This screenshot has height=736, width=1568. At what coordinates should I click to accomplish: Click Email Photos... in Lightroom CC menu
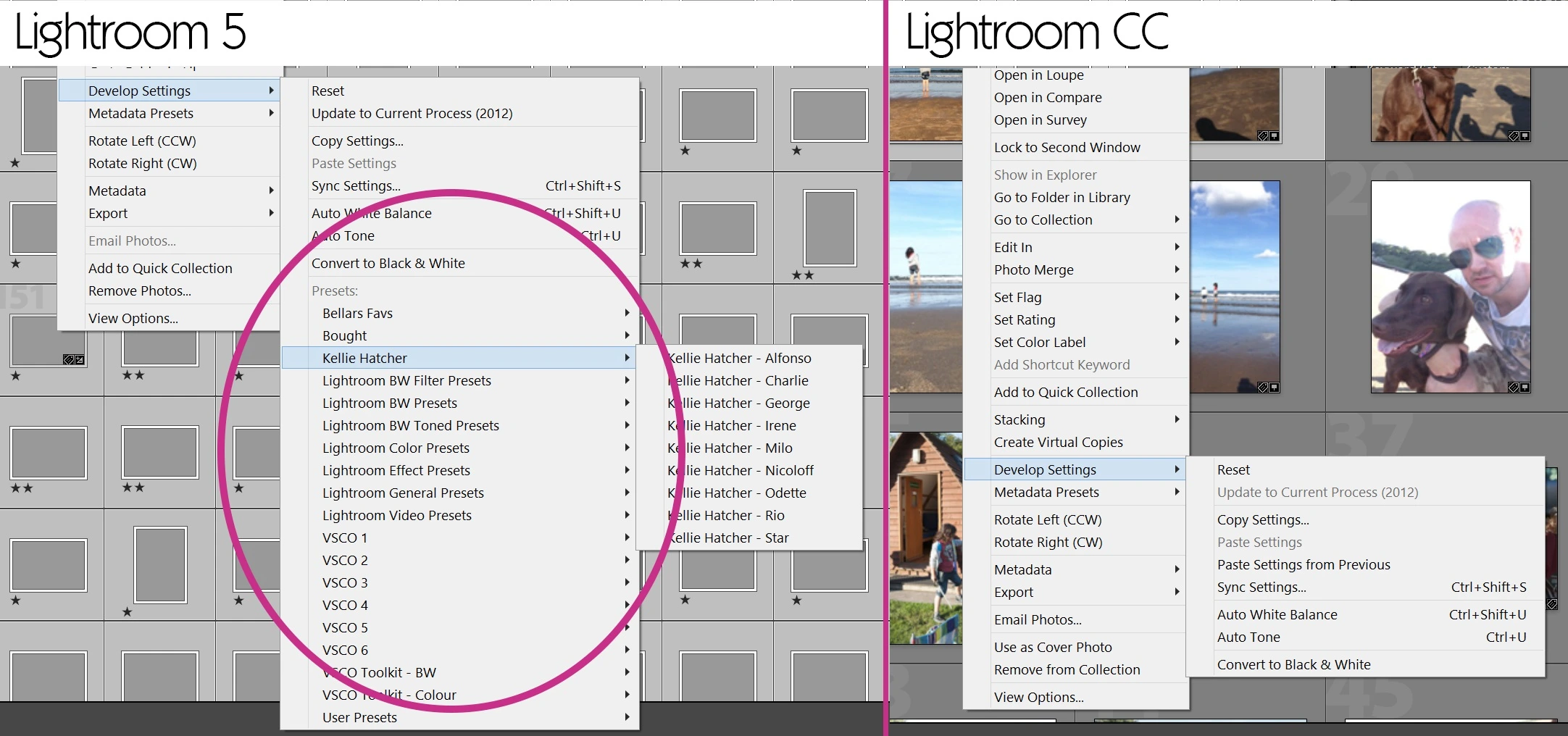[1076, 619]
